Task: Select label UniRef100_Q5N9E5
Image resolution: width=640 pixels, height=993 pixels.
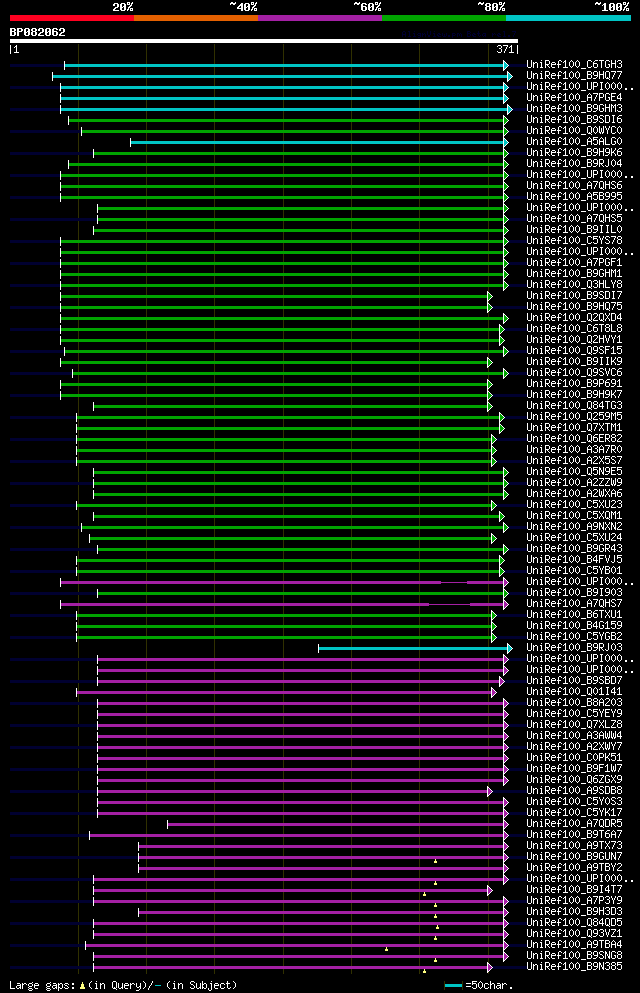Action: coord(574,472)
